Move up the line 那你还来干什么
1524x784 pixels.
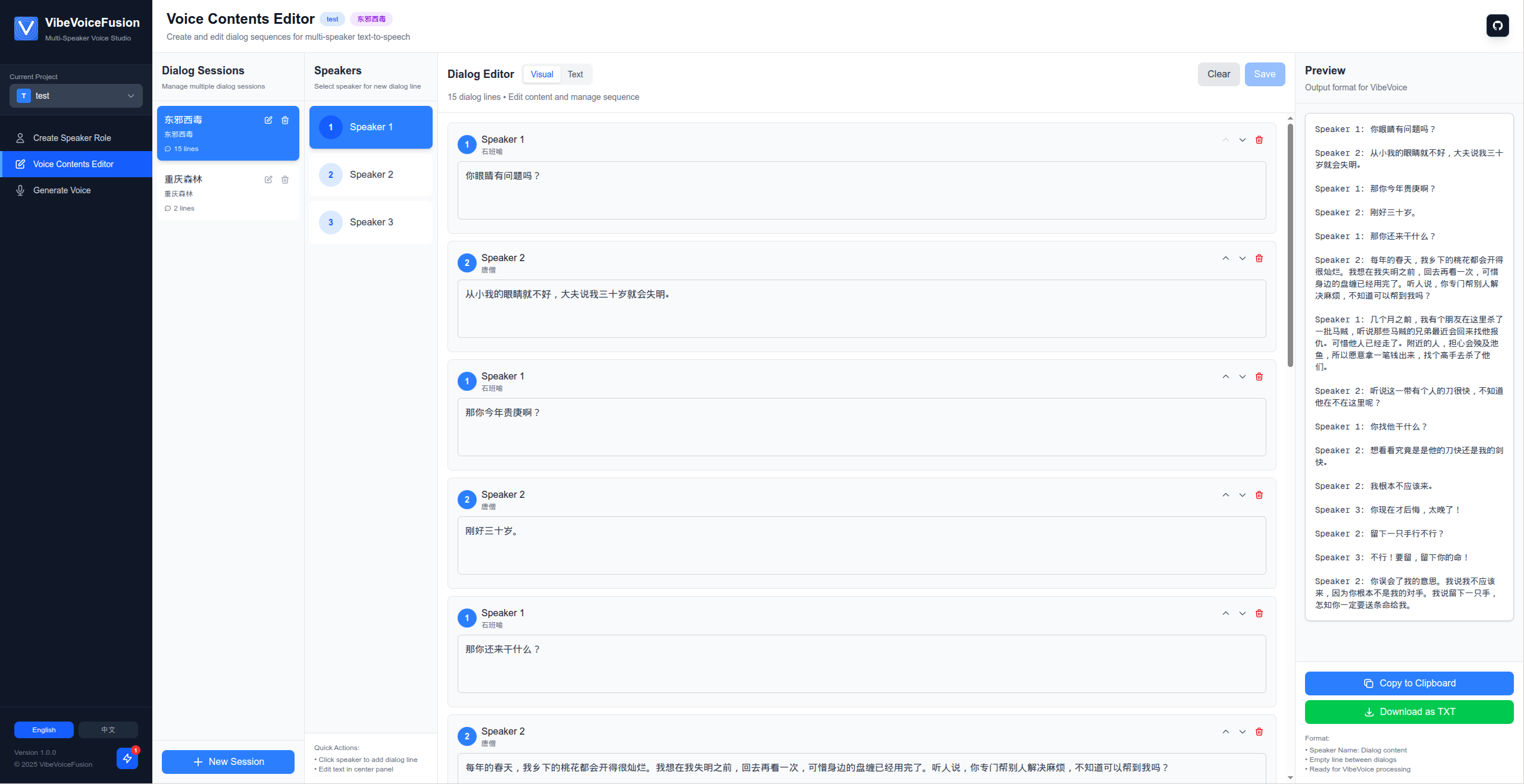click(x=1226, y=613)
